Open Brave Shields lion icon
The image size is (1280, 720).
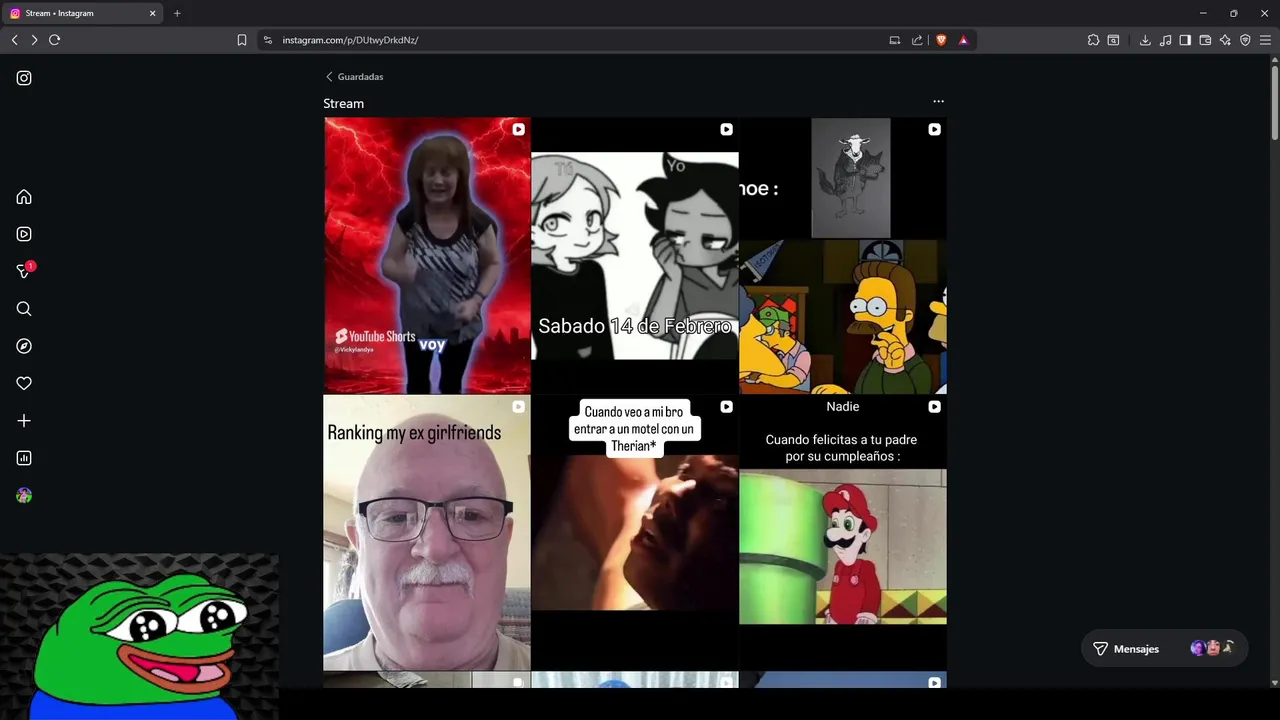pos(941,40)
